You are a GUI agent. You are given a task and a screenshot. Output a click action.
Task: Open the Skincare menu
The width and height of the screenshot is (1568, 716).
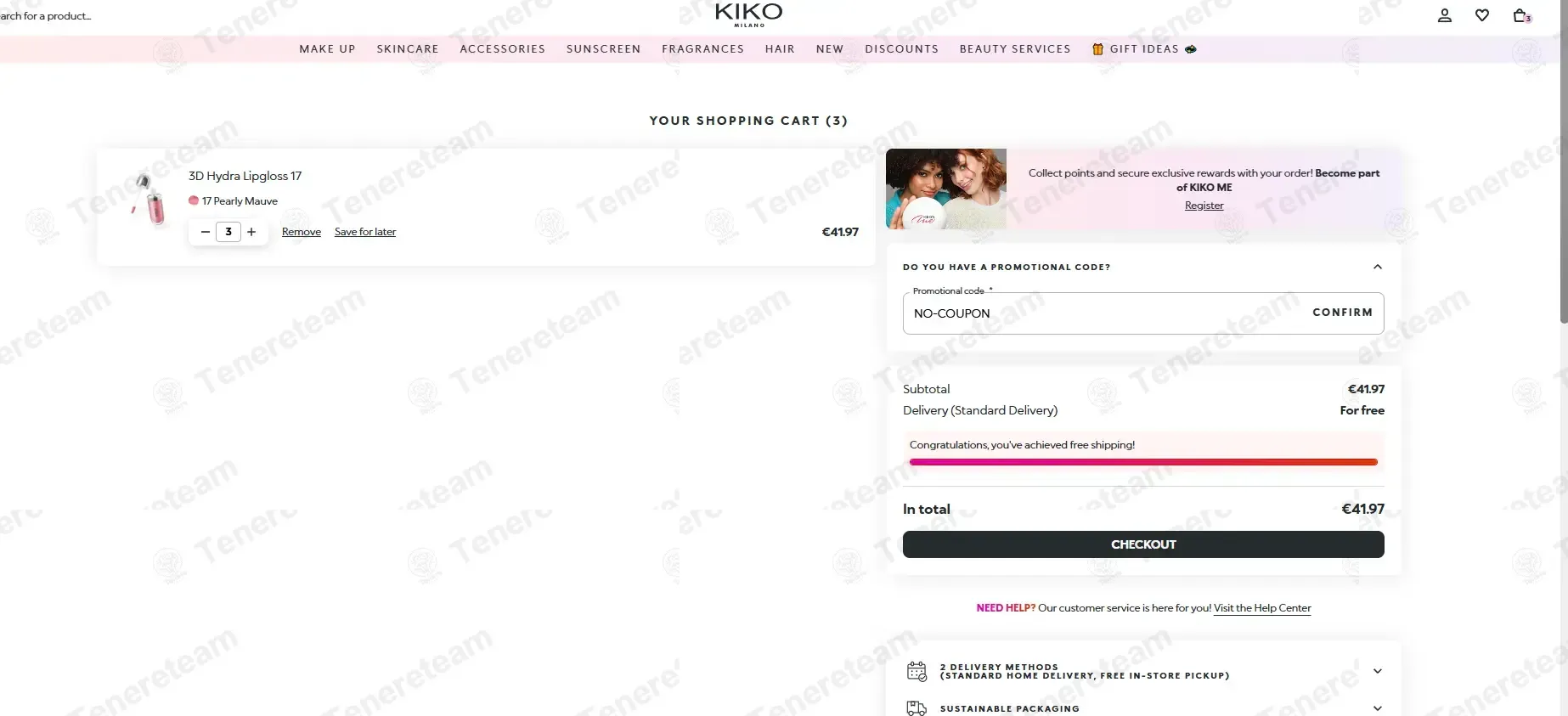click(x=408, y=49)
